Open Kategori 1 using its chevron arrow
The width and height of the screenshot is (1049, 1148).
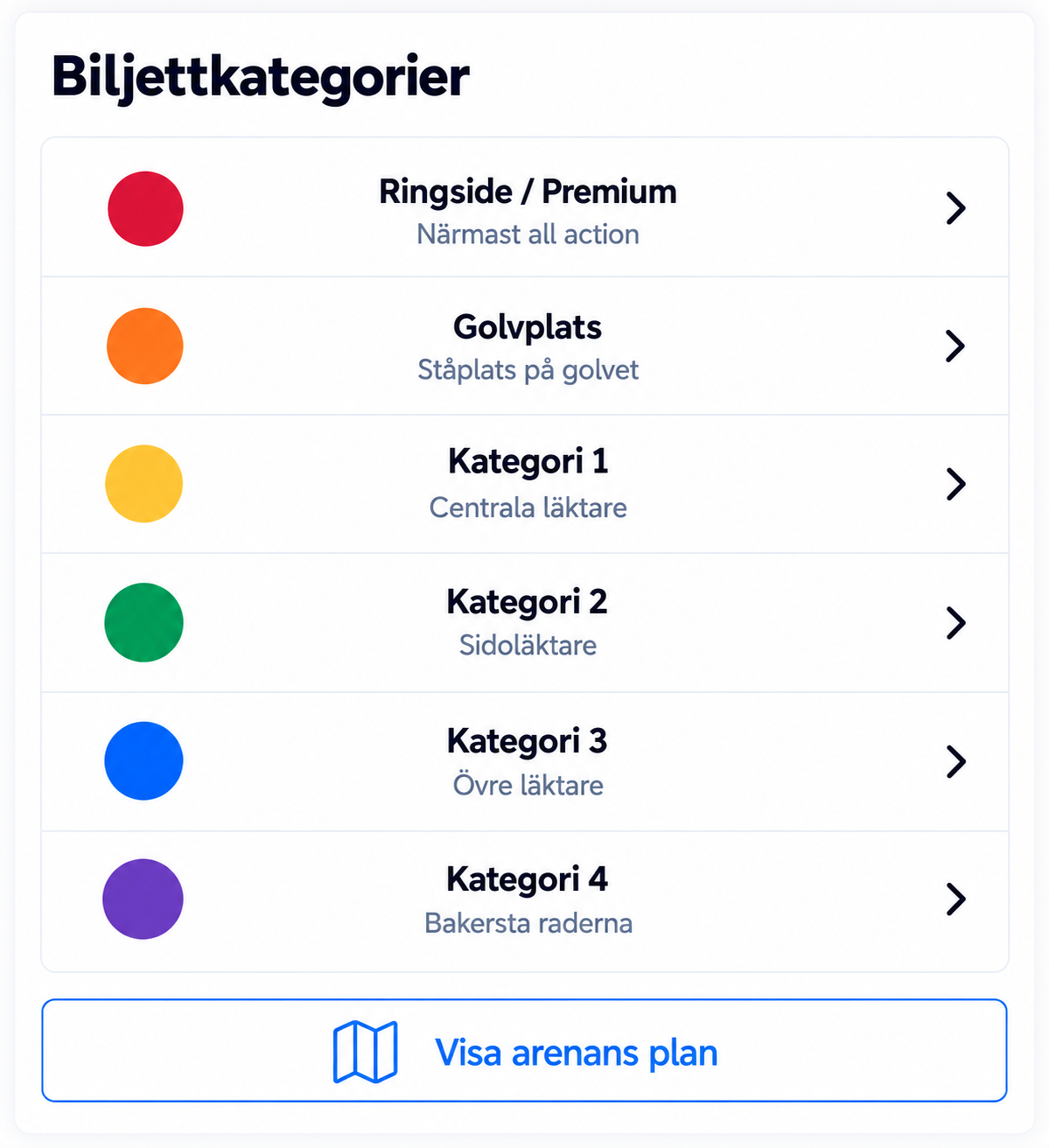pyautogui.click(x=956, y=484)
